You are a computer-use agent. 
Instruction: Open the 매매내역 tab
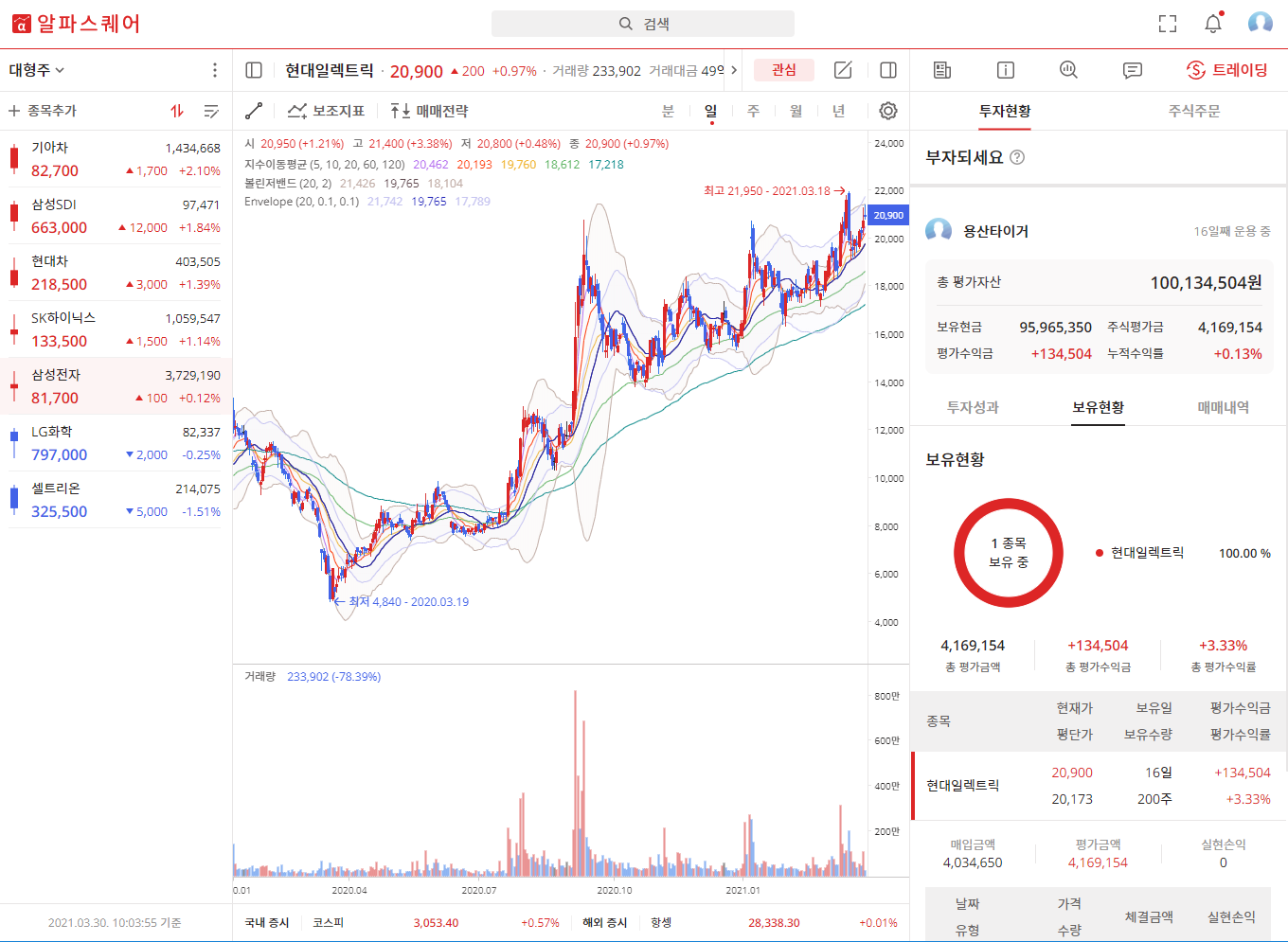click(x=1223, y=407)
